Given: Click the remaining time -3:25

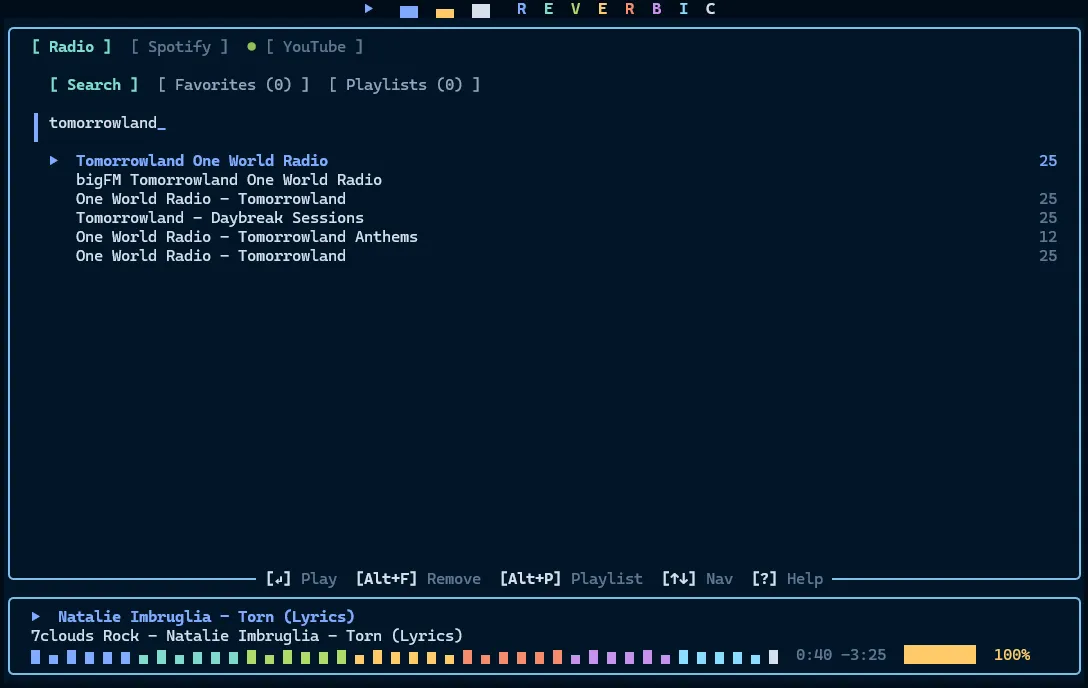Looking at the screenshot, I should [863, 655].
